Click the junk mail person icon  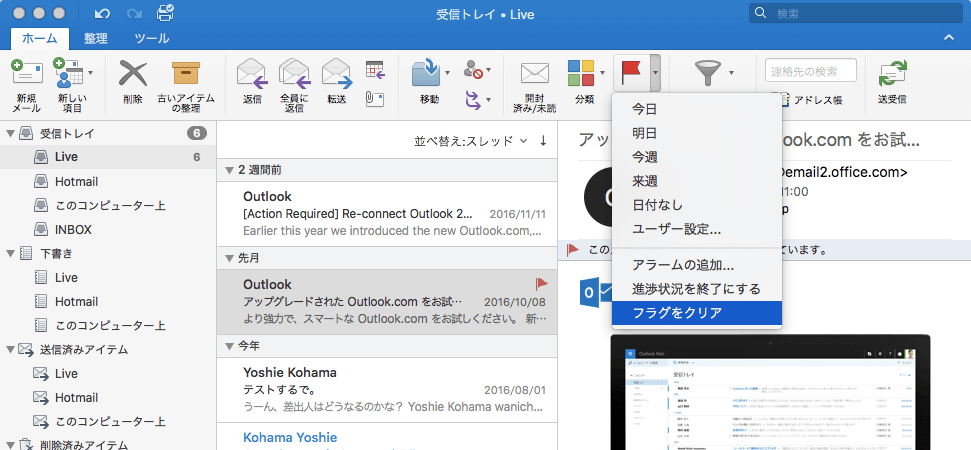pos(473,70)
